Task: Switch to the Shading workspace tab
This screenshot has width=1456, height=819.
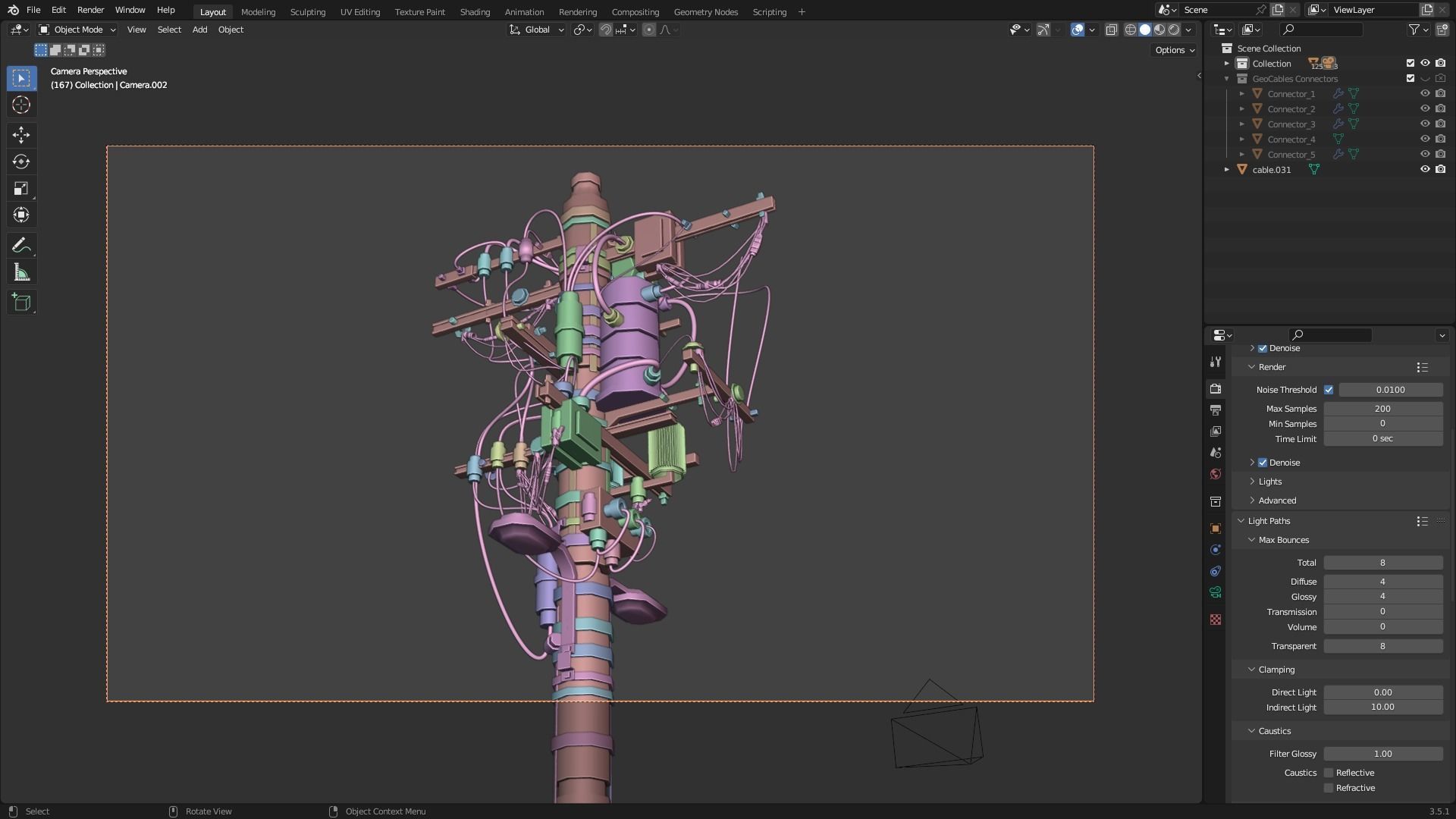Action: [x=475, y=12]
